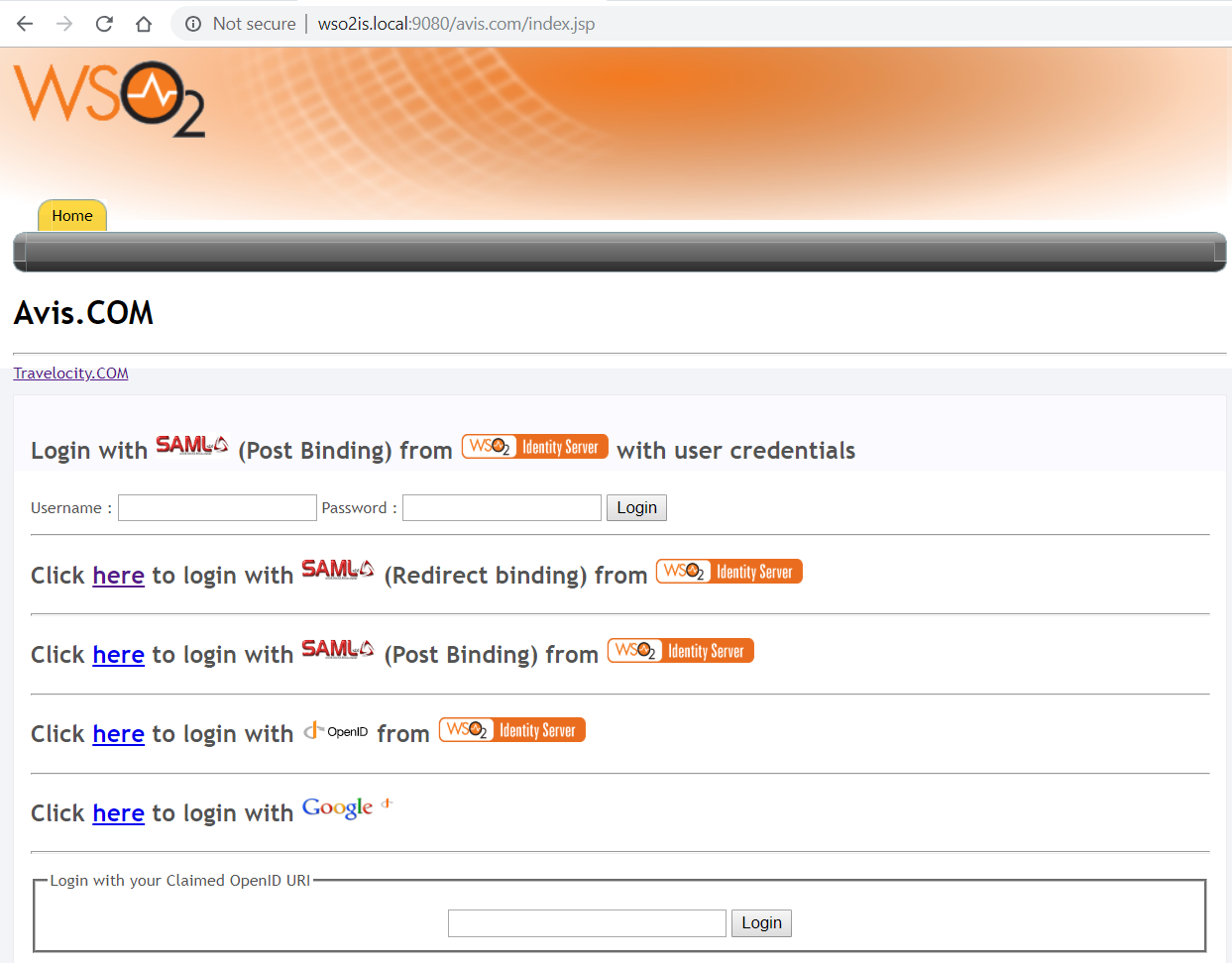The height and width of the screenshot is (963, 1232).
Task: Click the 'Password :' label
Action: [359, 508]
